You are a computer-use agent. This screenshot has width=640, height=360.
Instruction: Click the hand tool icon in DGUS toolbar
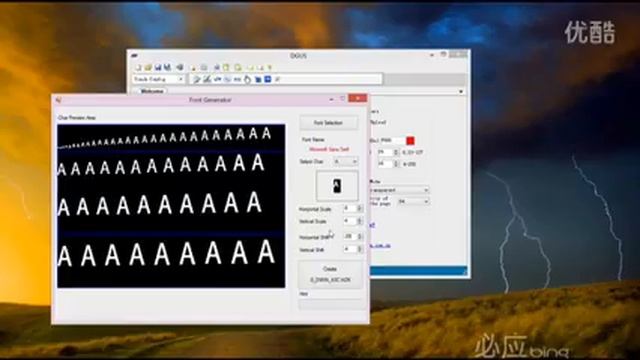click(247, 79)
